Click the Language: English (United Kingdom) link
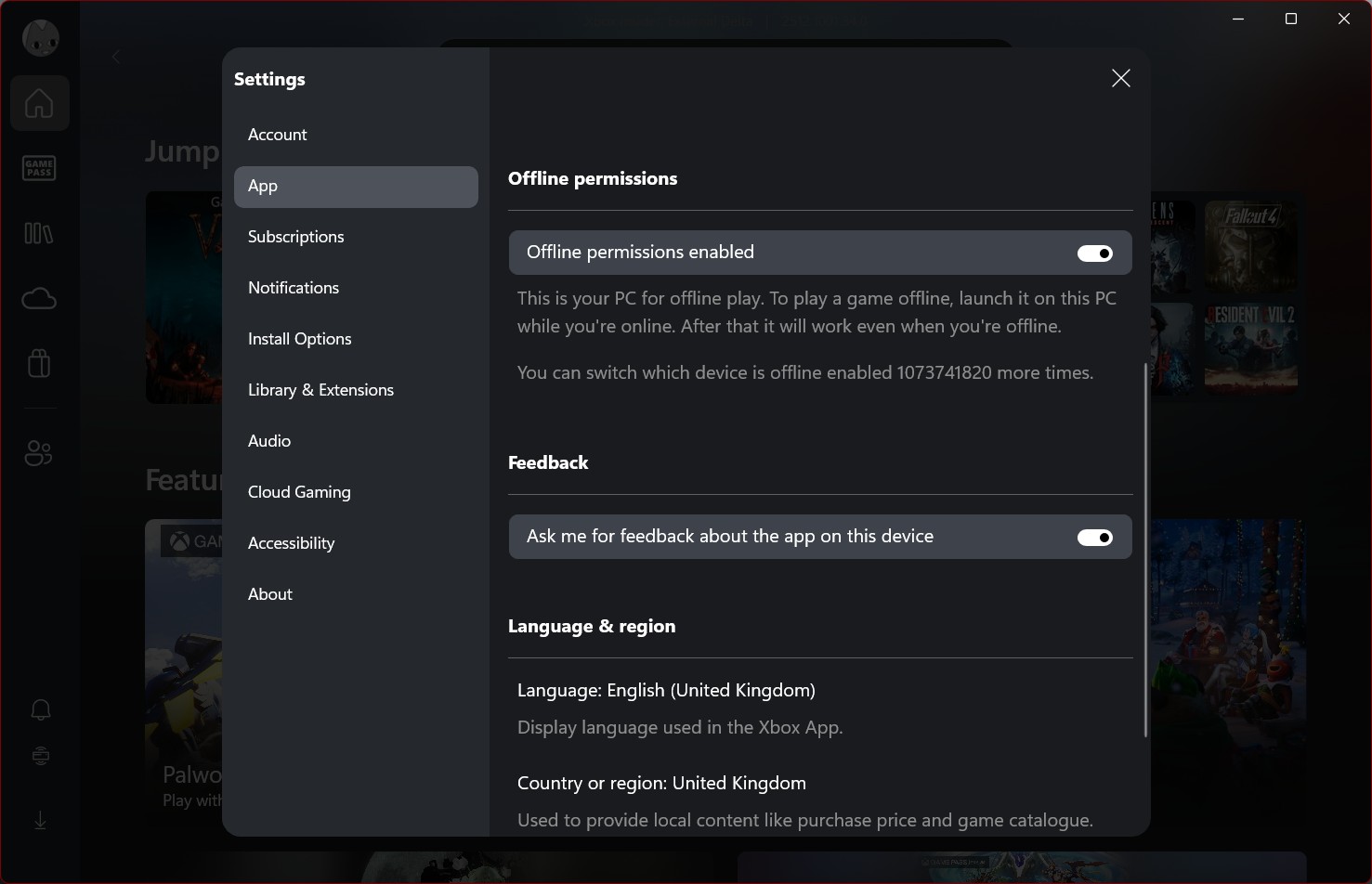 tap(666, 691)
